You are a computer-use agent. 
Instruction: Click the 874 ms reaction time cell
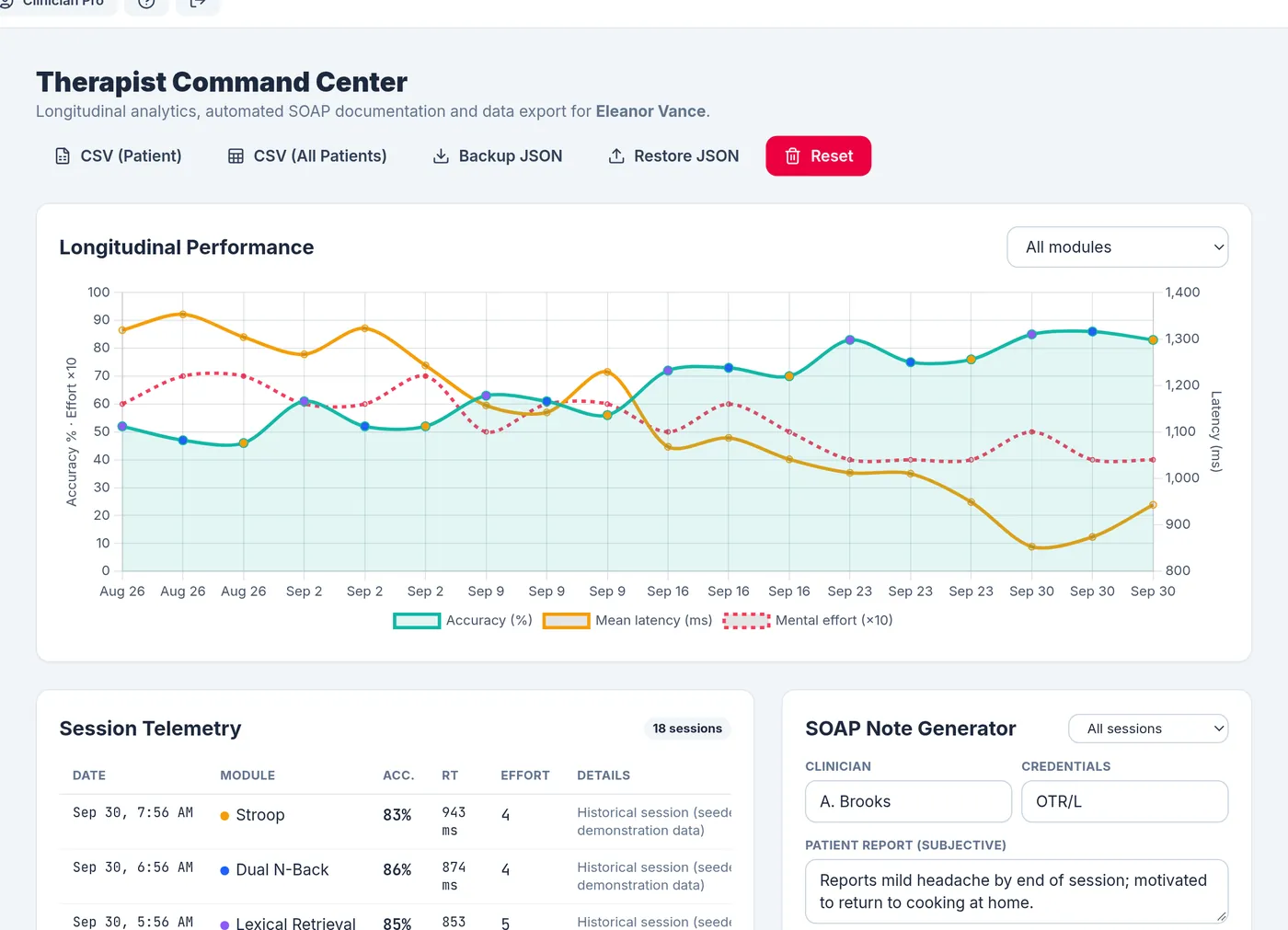[454, 877]
